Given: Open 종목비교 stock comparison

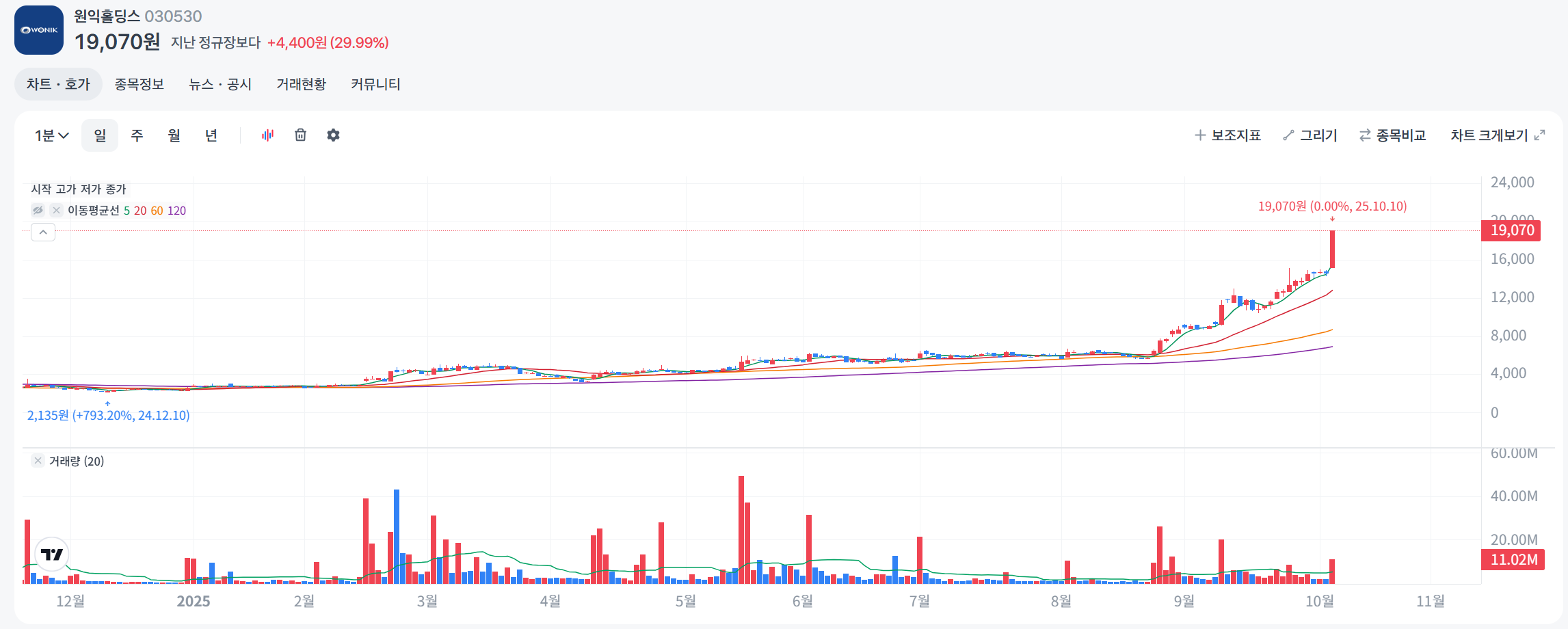Looking at the screenshot, I should 1392,135.
